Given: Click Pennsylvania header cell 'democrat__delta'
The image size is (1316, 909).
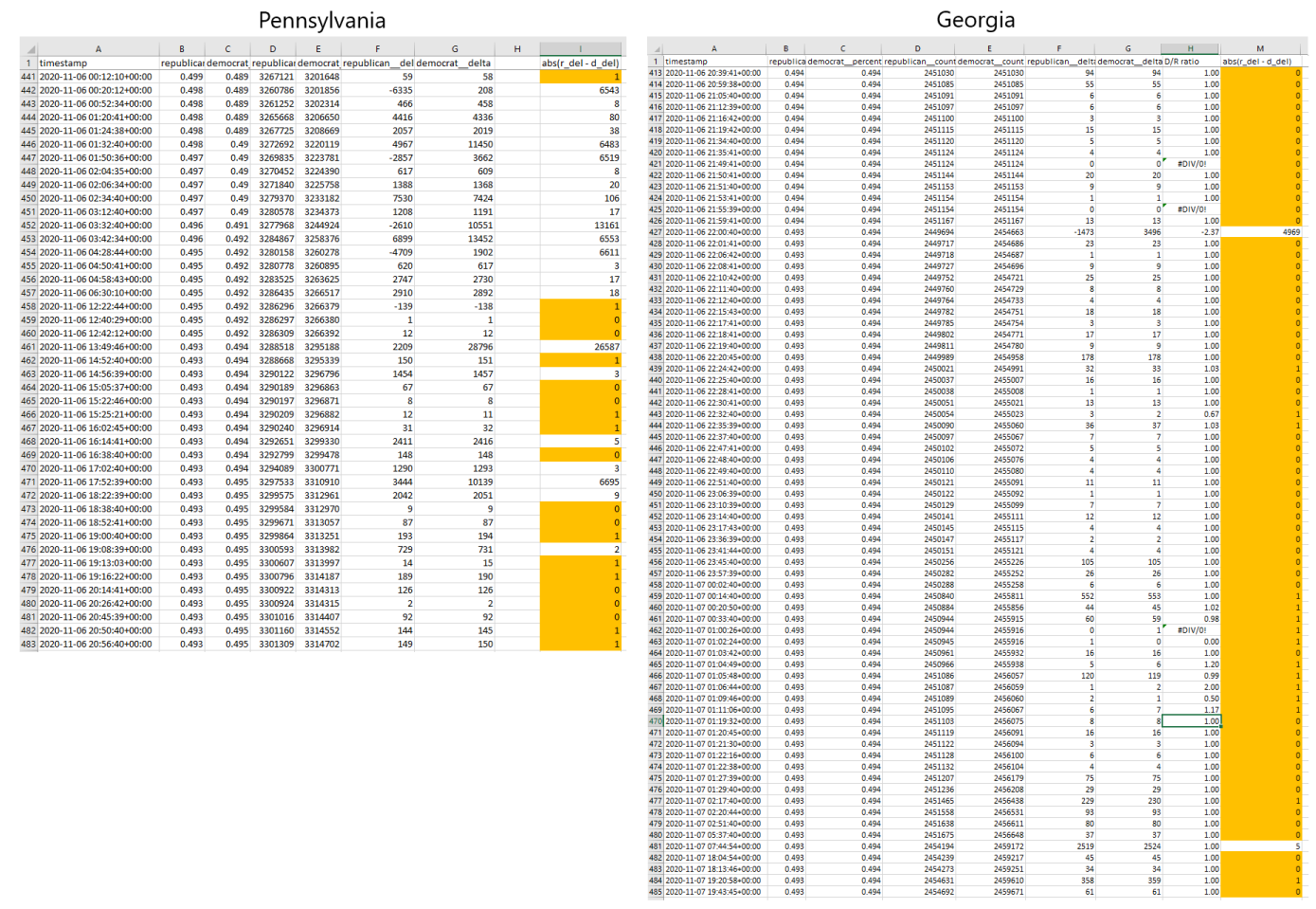Looking at the screenshot, I should tap(455, 64).
